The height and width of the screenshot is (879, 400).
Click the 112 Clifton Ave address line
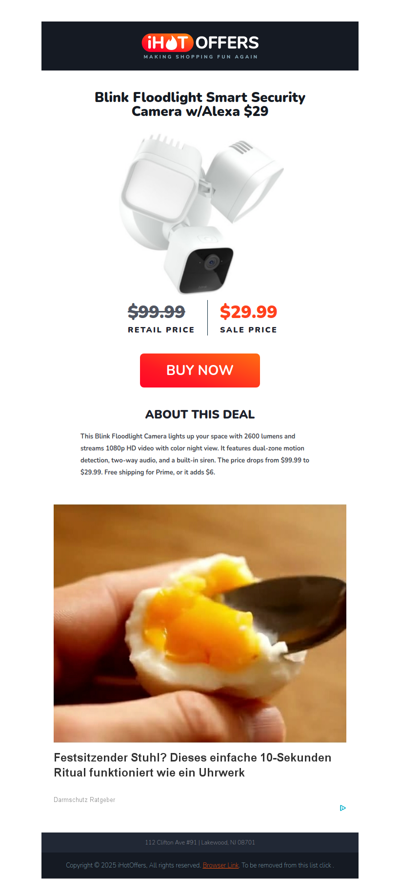click(200, 842)
